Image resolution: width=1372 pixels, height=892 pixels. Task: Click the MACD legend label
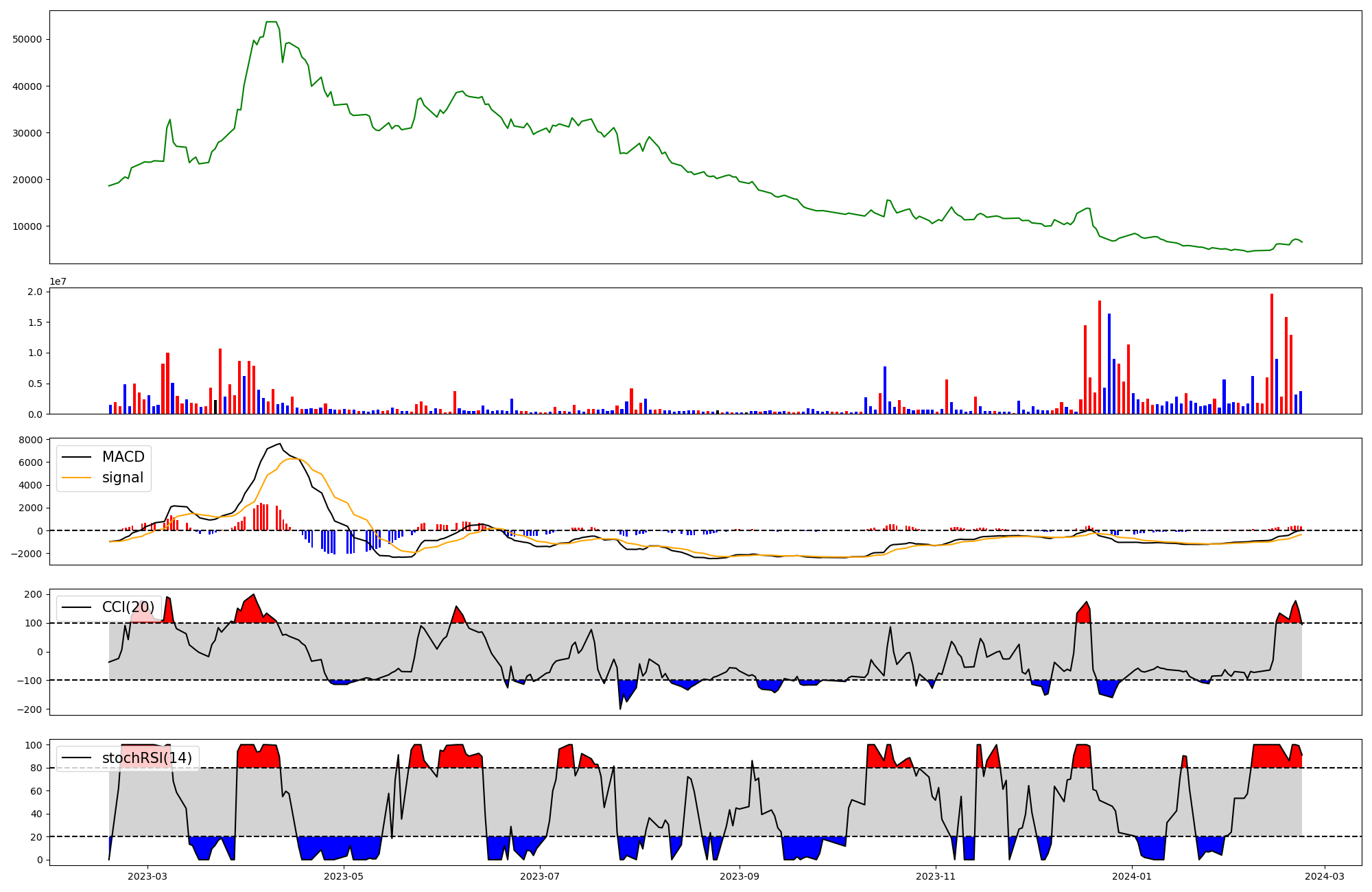pyautogui.click(x=123, y=457)
